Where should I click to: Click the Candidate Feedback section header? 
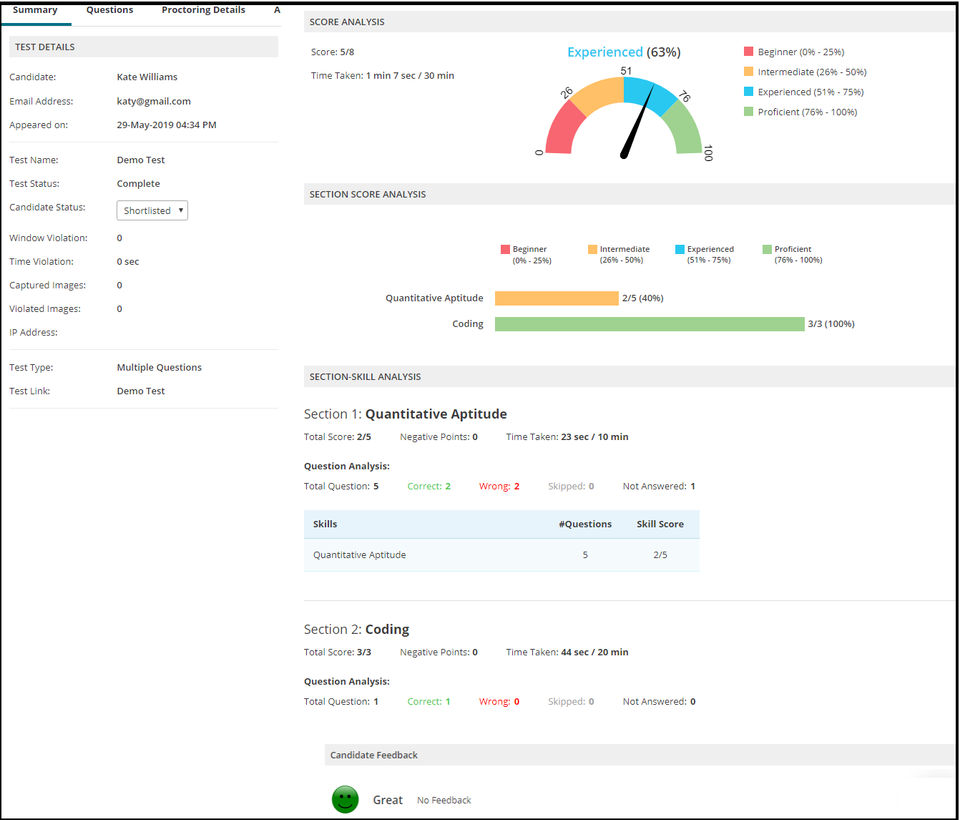click(x=639, y=755)
